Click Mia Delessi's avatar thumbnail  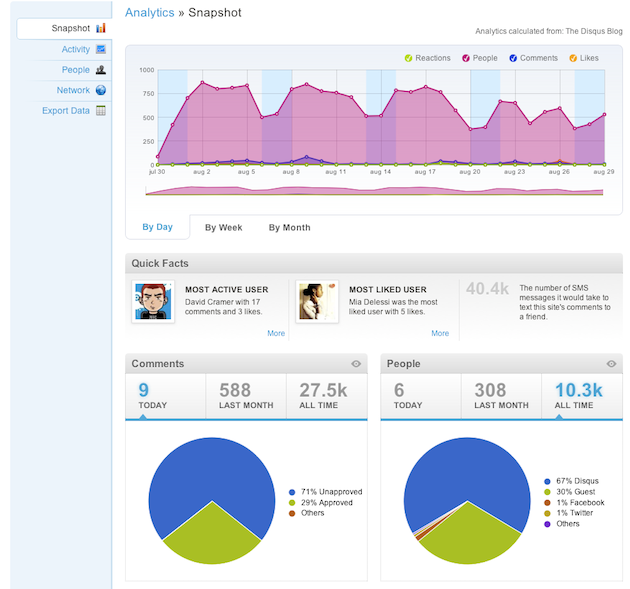pos(317,301)
